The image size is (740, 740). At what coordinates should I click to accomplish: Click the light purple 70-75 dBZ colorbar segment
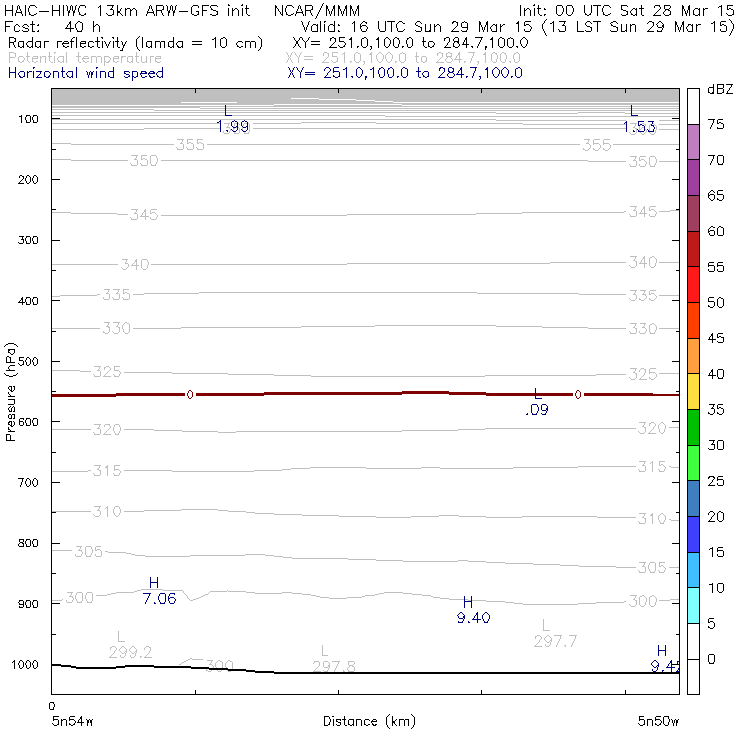pos(693,142)
